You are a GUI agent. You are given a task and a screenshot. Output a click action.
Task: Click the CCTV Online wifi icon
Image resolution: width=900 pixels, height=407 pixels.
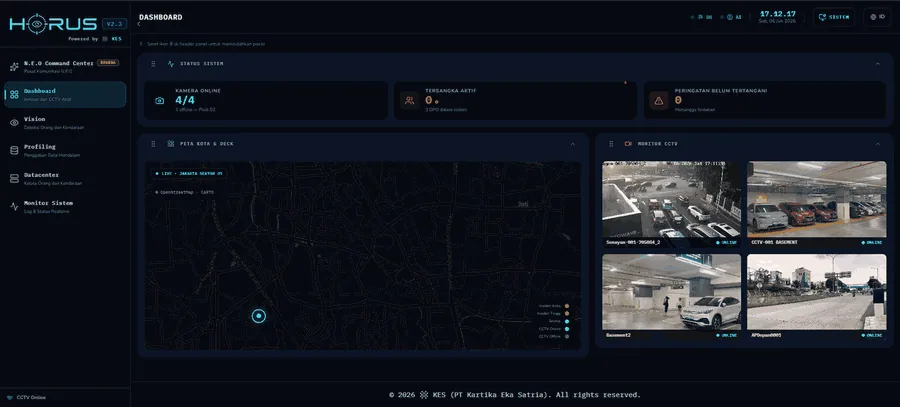point(9,397)
